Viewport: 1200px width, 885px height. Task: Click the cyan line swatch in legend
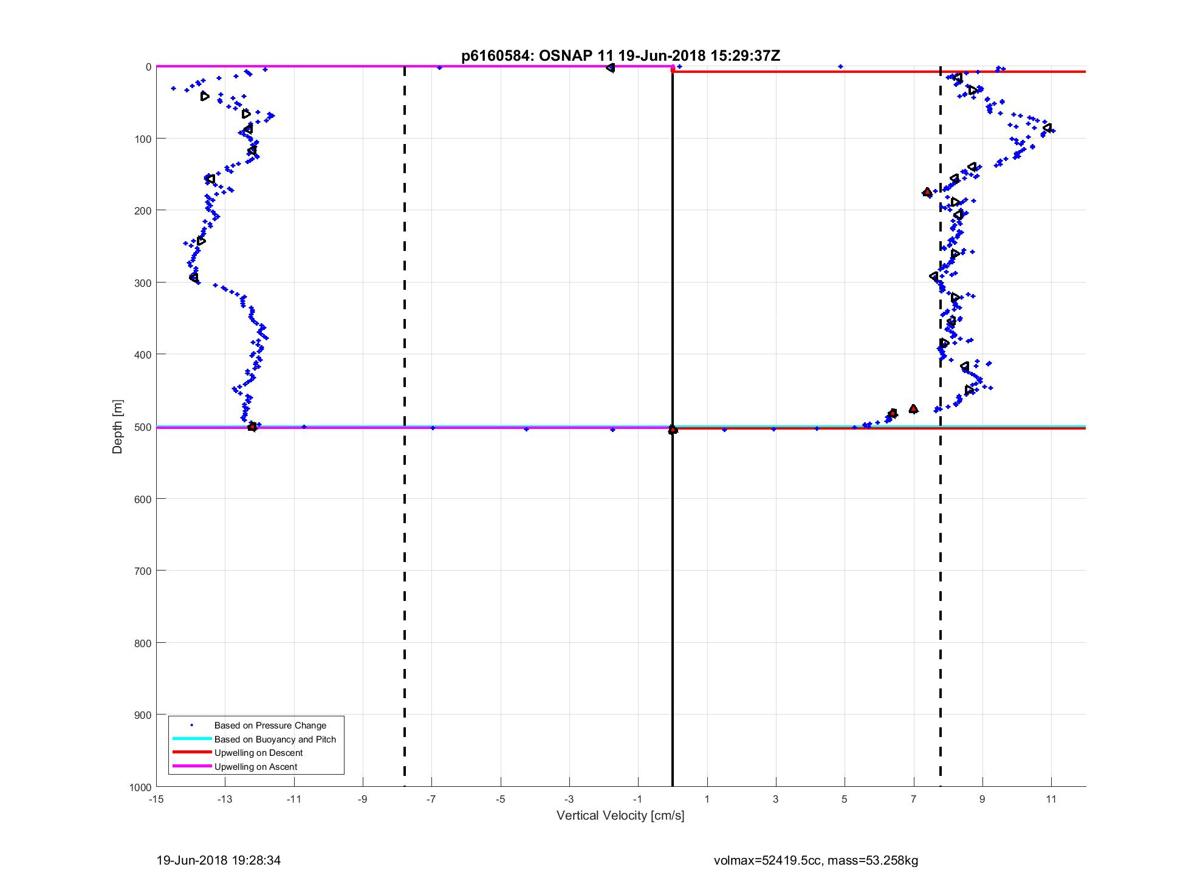191,739
